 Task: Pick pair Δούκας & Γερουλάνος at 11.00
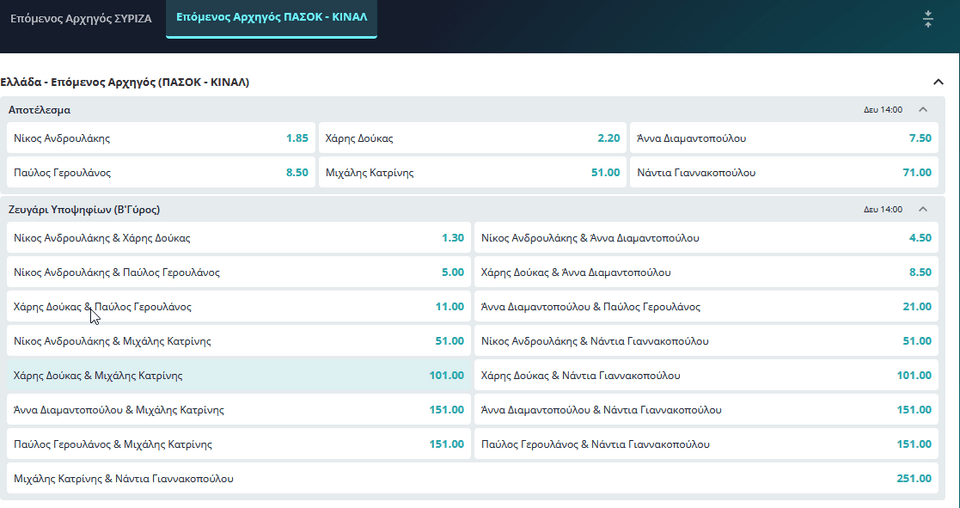pyautogui.click(x=239, y=307)
